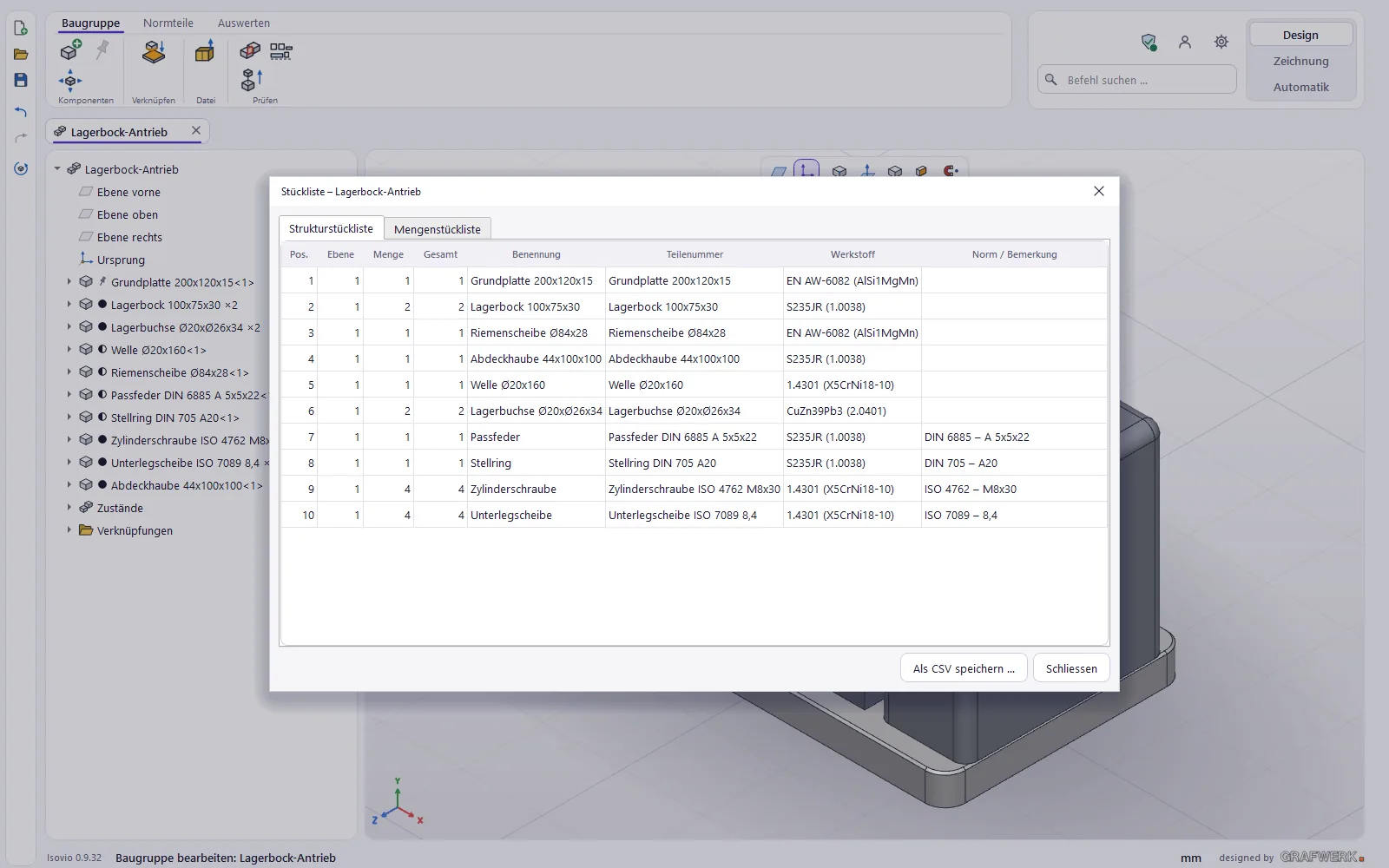
Task: Open the Normteile ribbon tab
Action: tap(168, 23)
